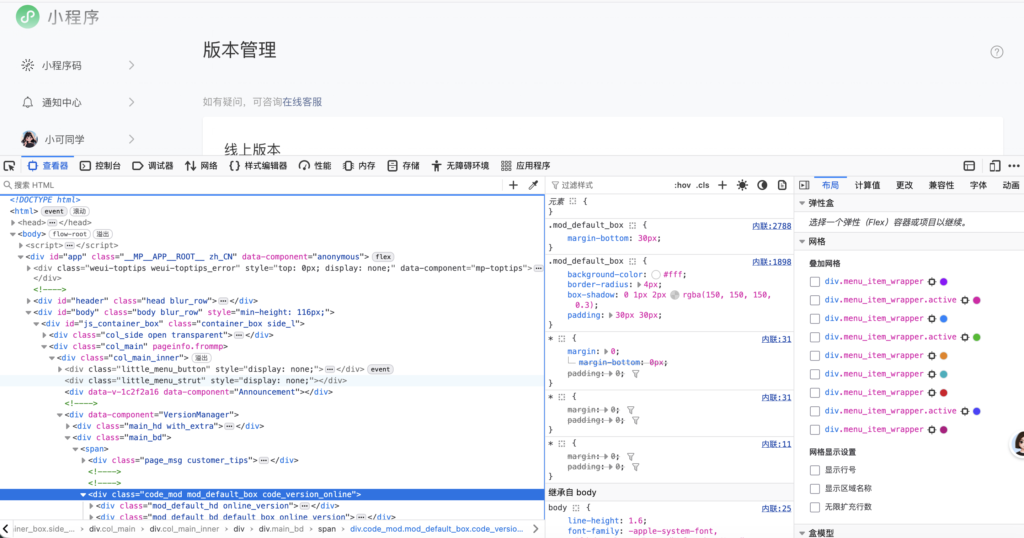Check the 无限扩充行数 checkbox
This screenshot has height=538, width=1024.
coord(815,507)
